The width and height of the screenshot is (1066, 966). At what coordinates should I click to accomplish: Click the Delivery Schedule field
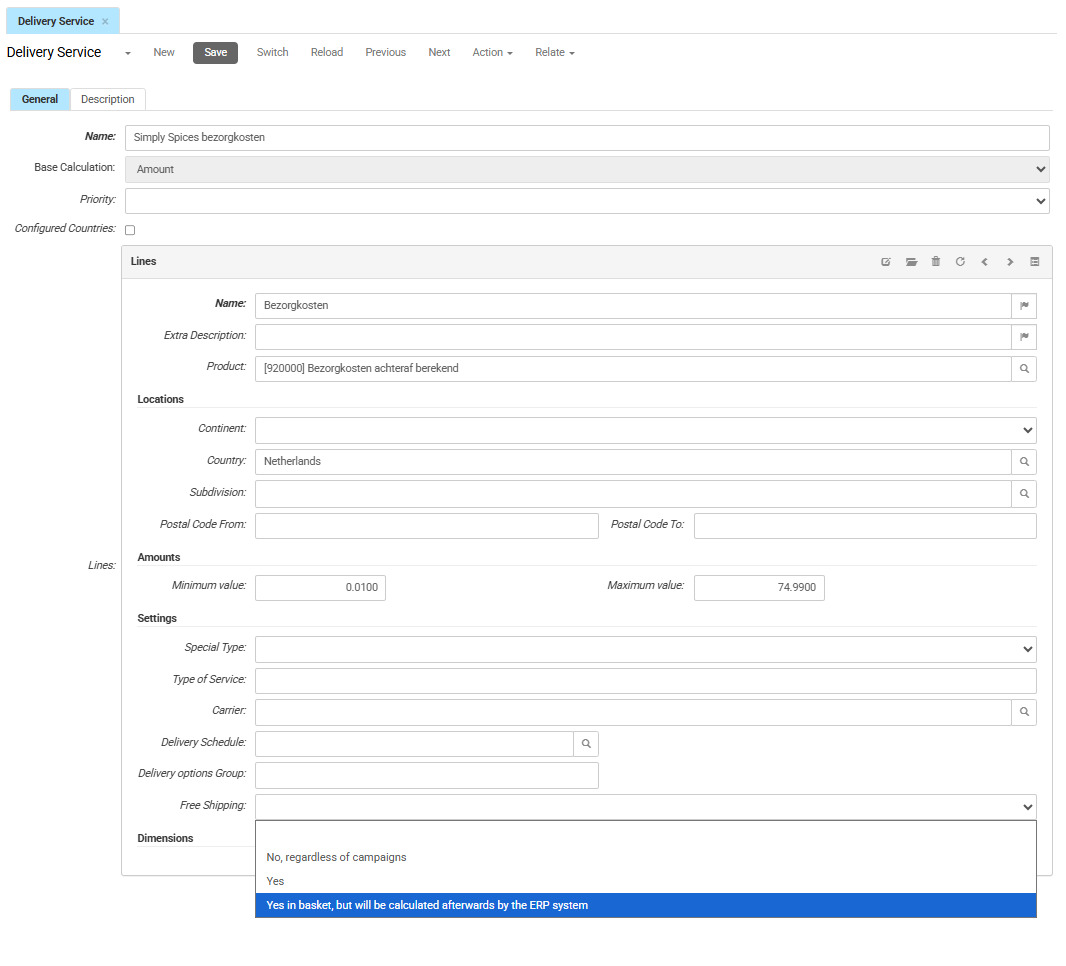(414, 744)
